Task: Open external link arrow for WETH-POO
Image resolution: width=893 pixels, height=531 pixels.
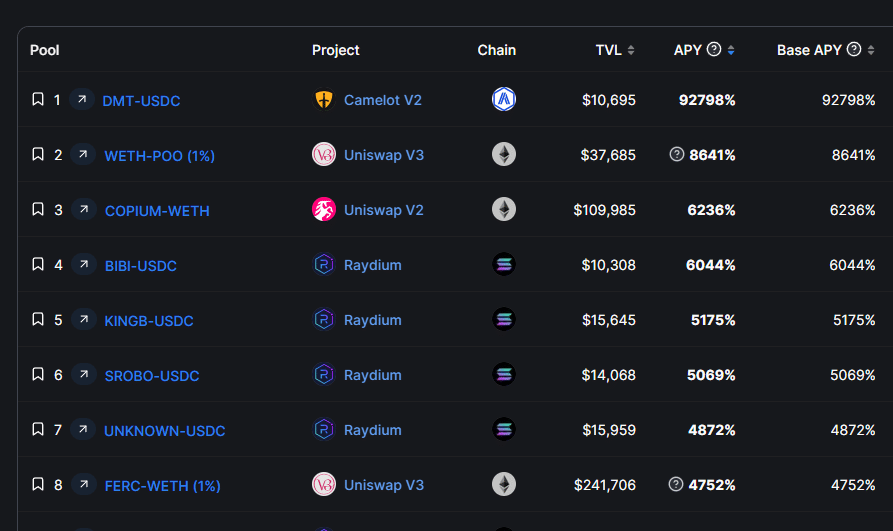Action: click(84, 155)
